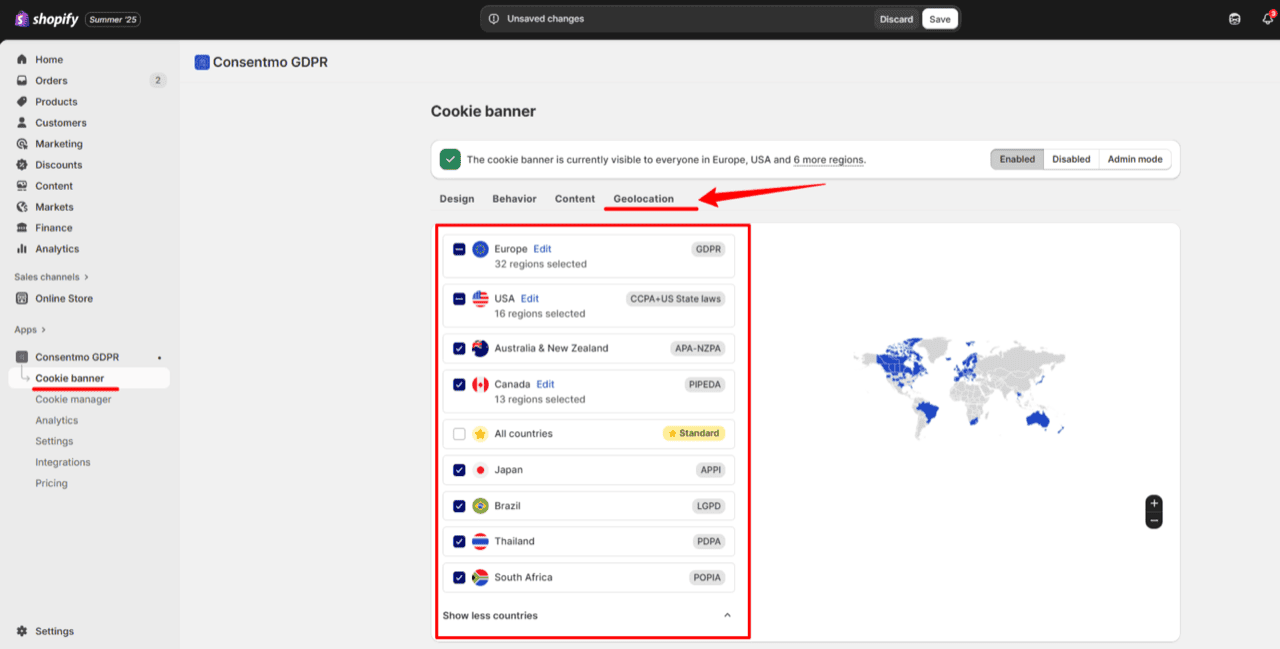Click the Markets globe icon

coord(22,207)
